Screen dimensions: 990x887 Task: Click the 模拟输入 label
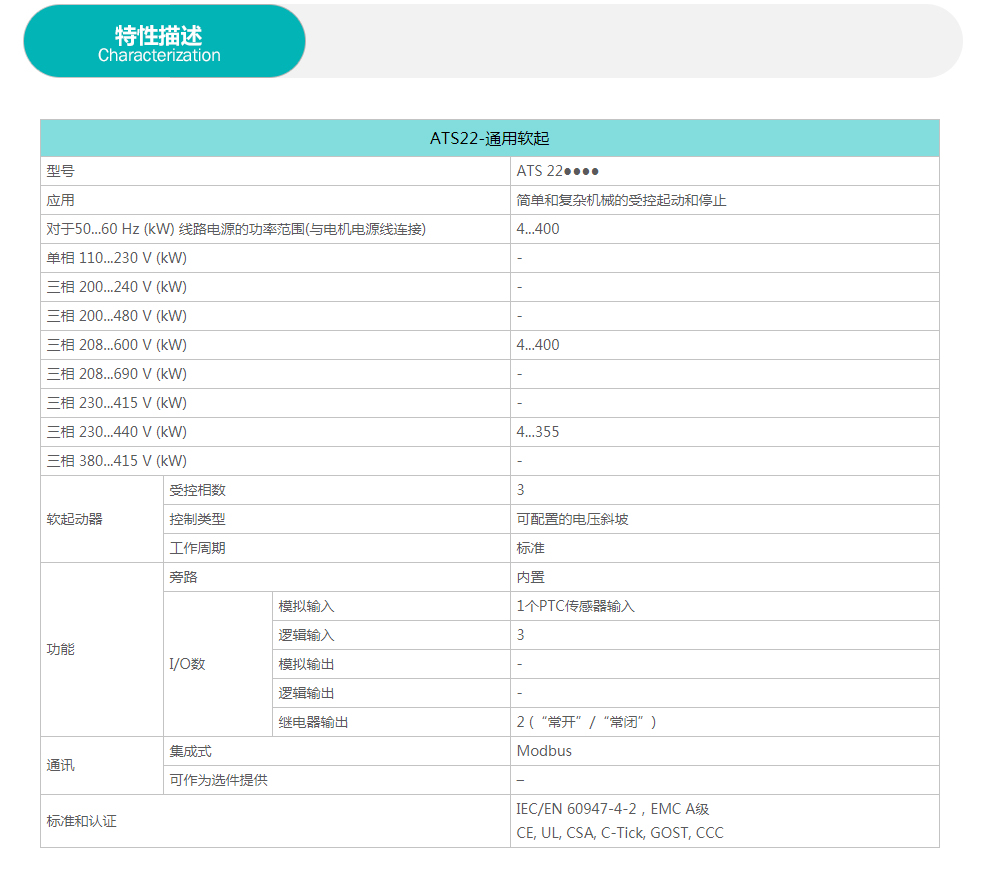coord(306,606)
